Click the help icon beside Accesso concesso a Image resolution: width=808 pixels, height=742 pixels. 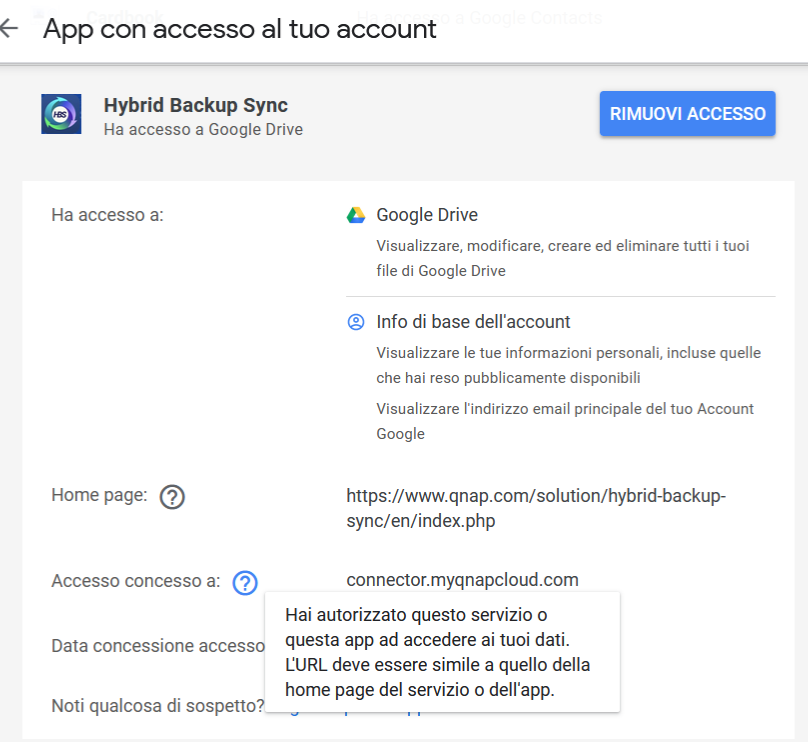245,582
